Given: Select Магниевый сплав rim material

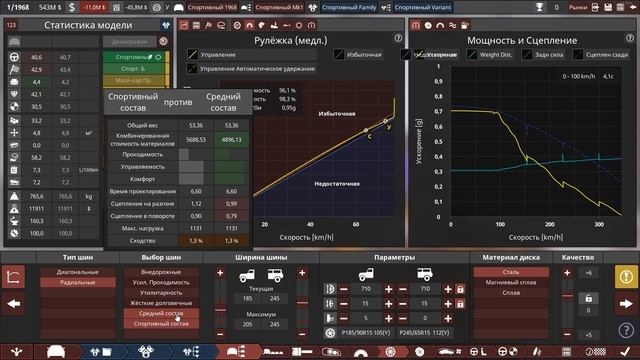Looking at the screenshot, I should (x=511, y=282).
